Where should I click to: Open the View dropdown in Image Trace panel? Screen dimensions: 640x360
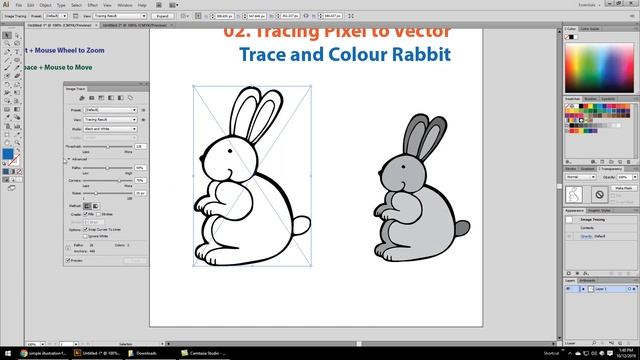point(110,120)
